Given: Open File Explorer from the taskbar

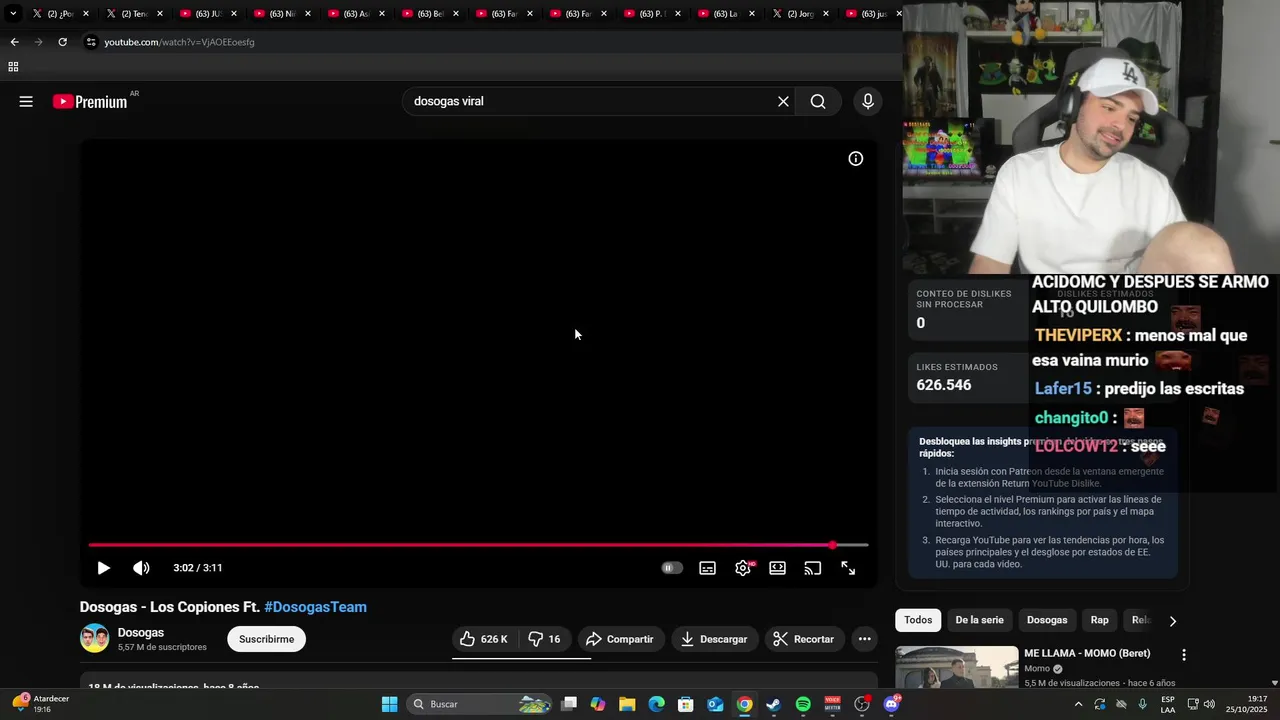Looking at the screenshot, I should point(627,704).
